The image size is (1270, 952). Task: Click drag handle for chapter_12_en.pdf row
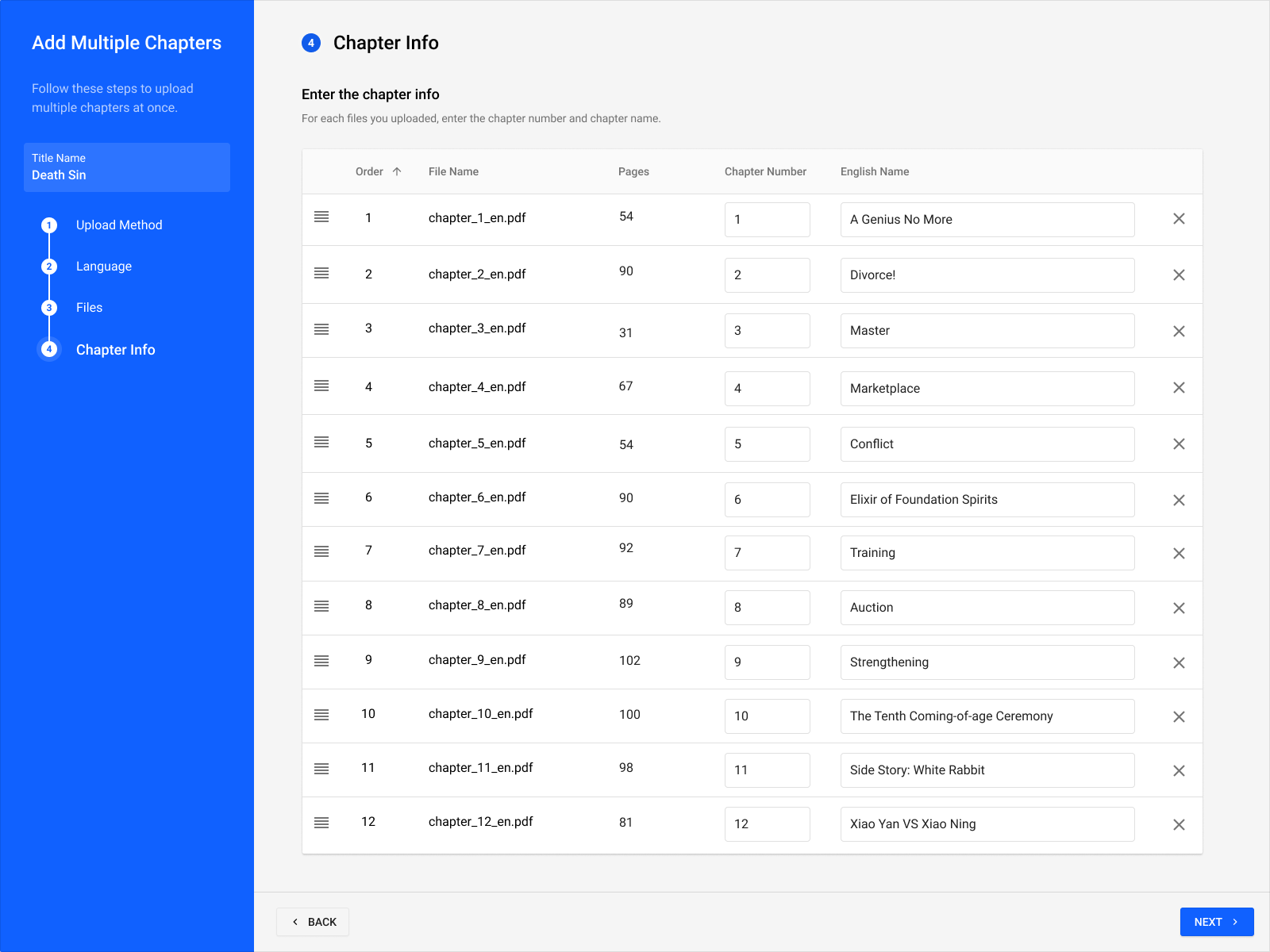[x=321, y=823]
